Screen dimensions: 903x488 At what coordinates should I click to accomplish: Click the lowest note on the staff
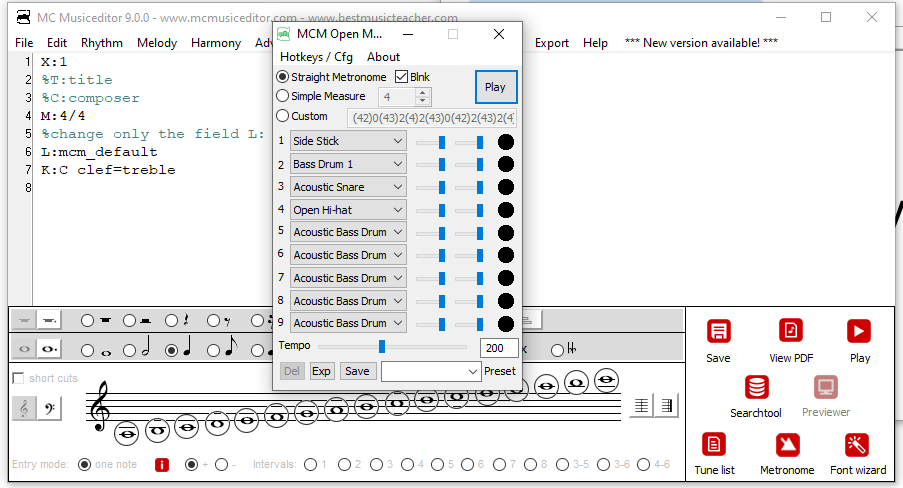point(126,434)
